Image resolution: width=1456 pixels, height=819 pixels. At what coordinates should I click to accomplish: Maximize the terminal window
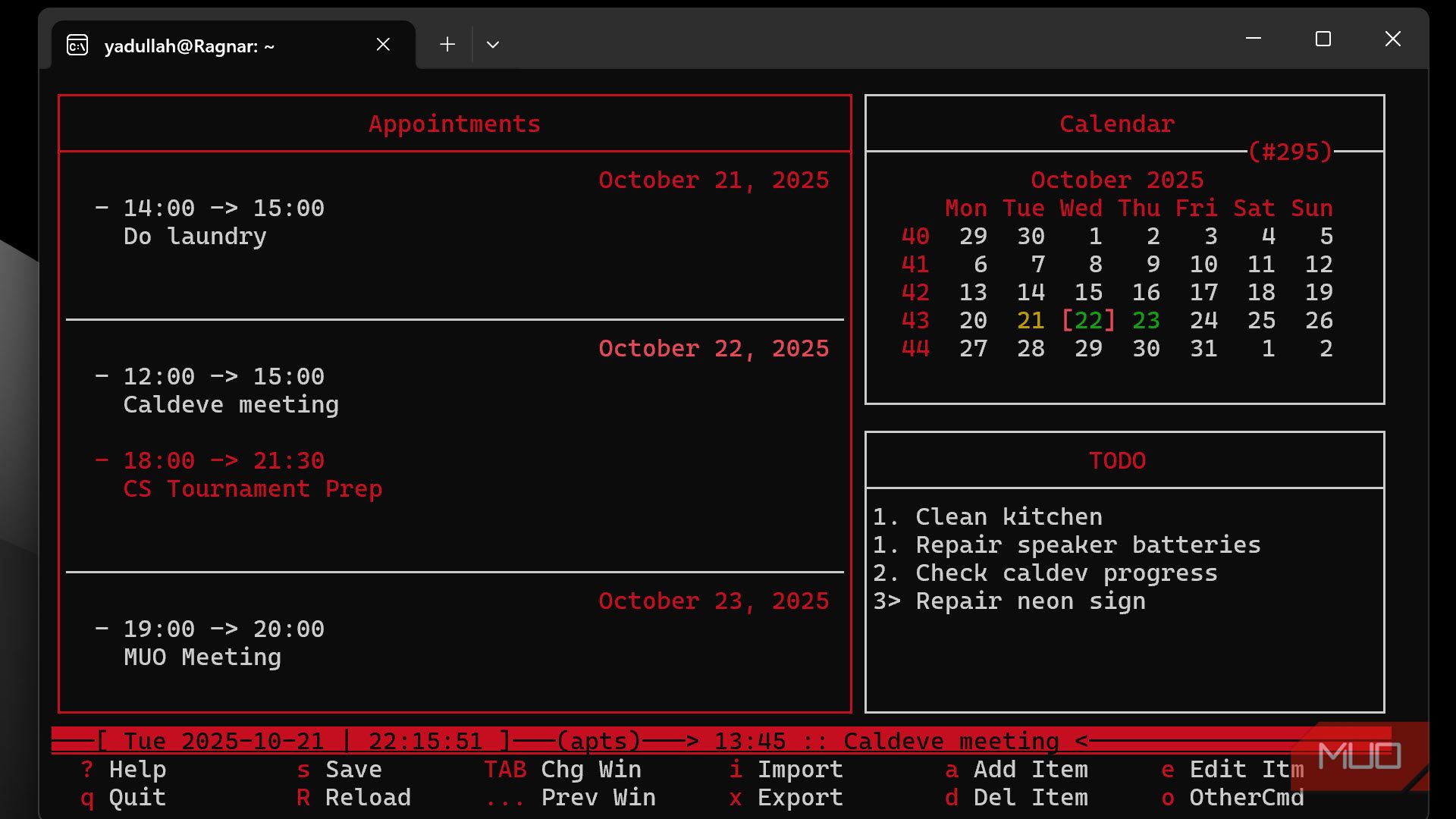point(1323,39)
